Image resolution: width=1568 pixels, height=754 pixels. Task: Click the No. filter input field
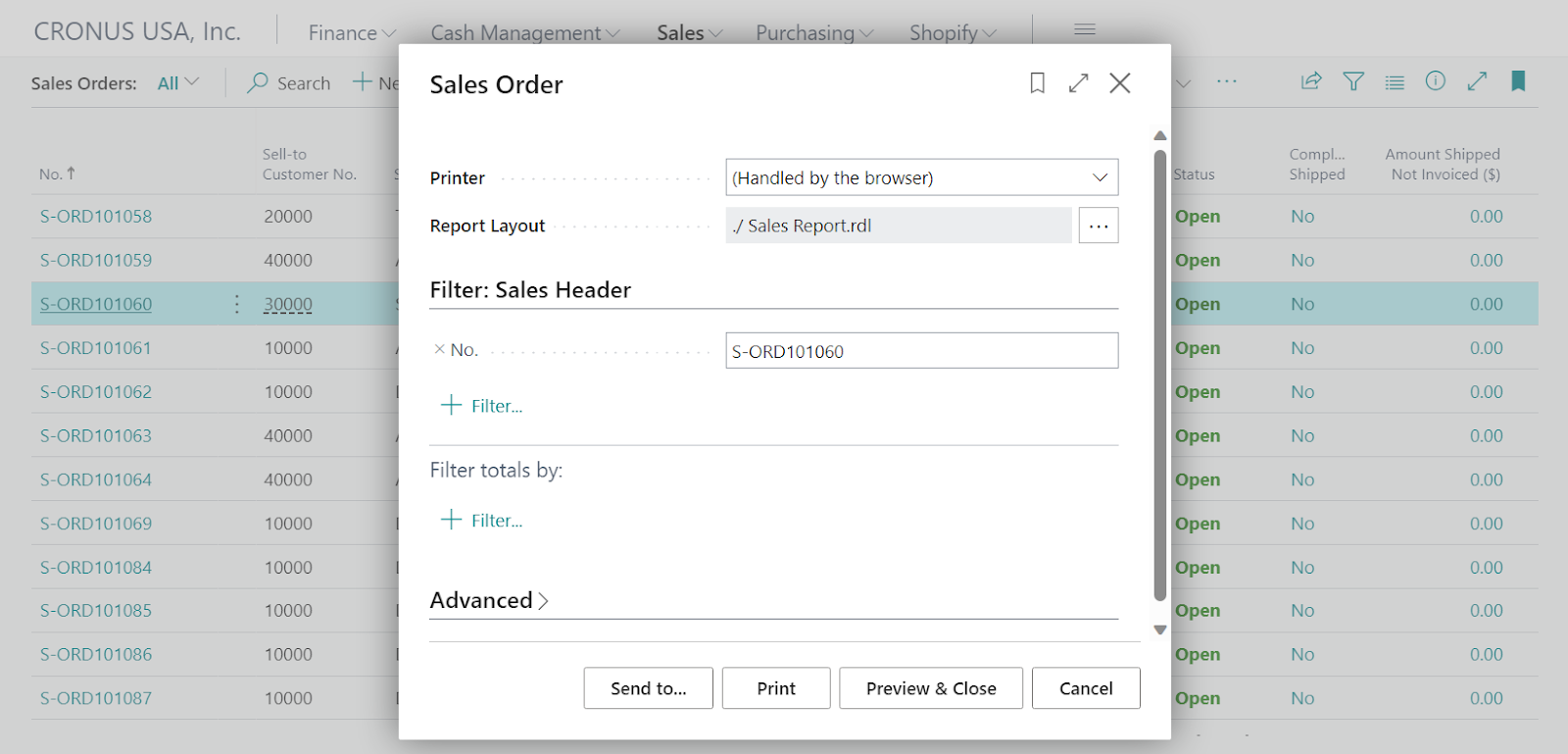921,351
